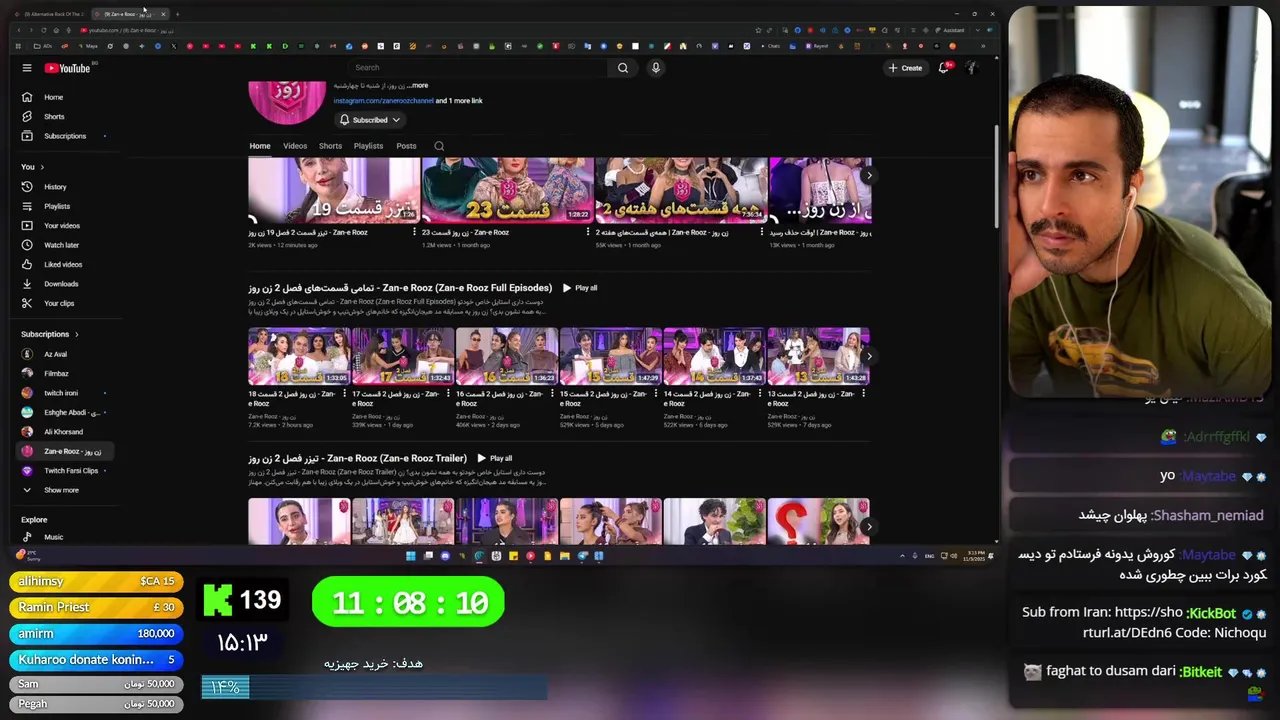
Task: Search within channel using magnifier icon
Action: pyautogui.click(x=439, y=146)
